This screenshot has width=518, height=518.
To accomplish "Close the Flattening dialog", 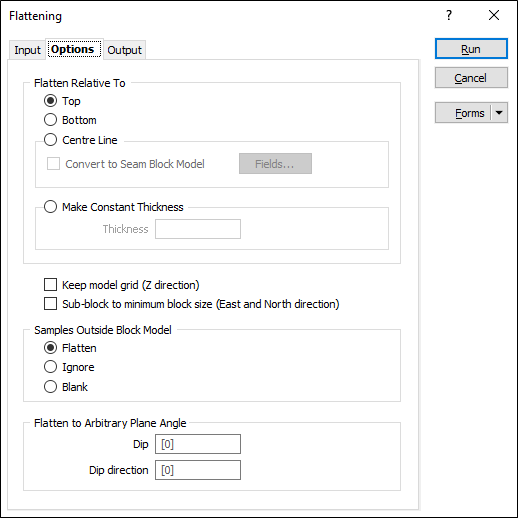I will coord(494,15).
